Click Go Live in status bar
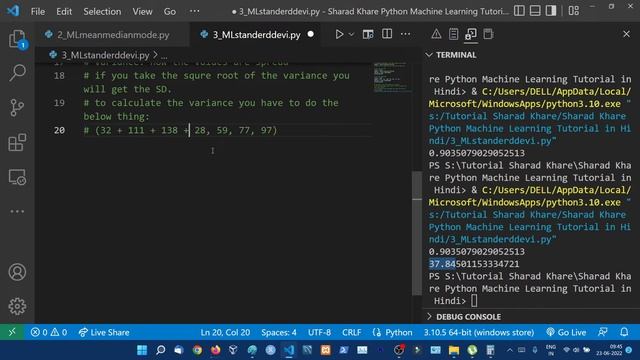The width and height of the screenshot is (640, 360). tap(566, 332)
